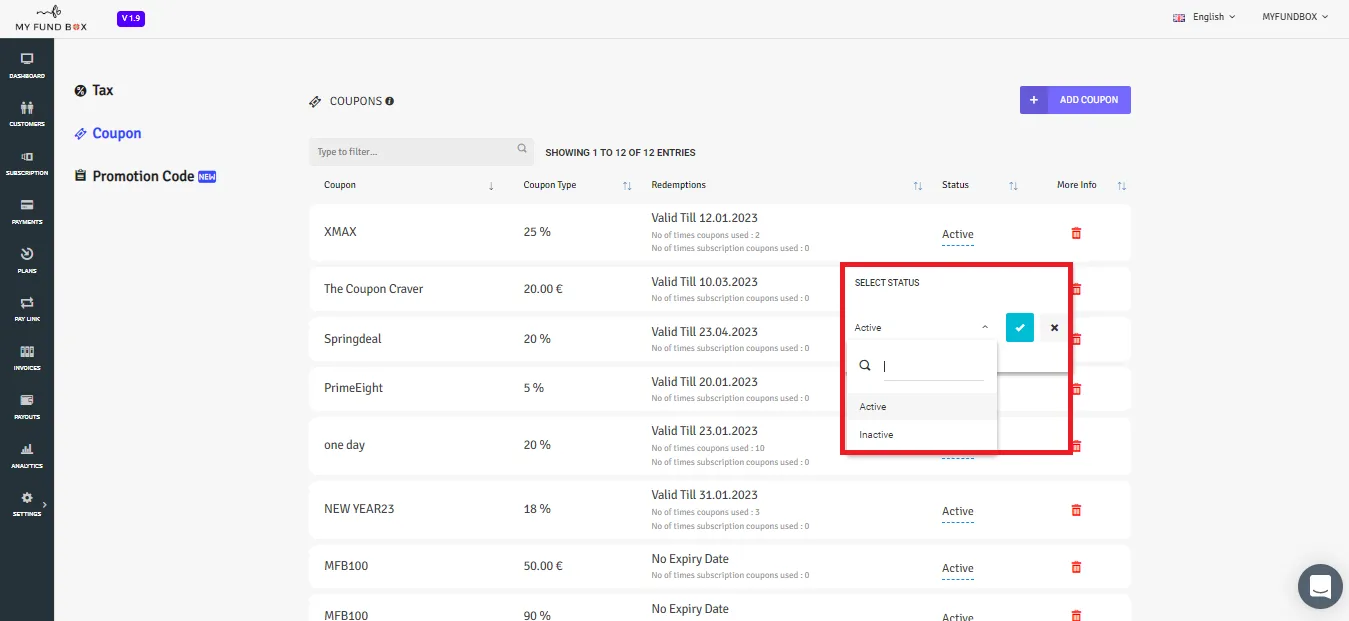Confirm status with the checkmark button
The image size is (1349, 621).
pyautogui.click(x=1019, y=327)
